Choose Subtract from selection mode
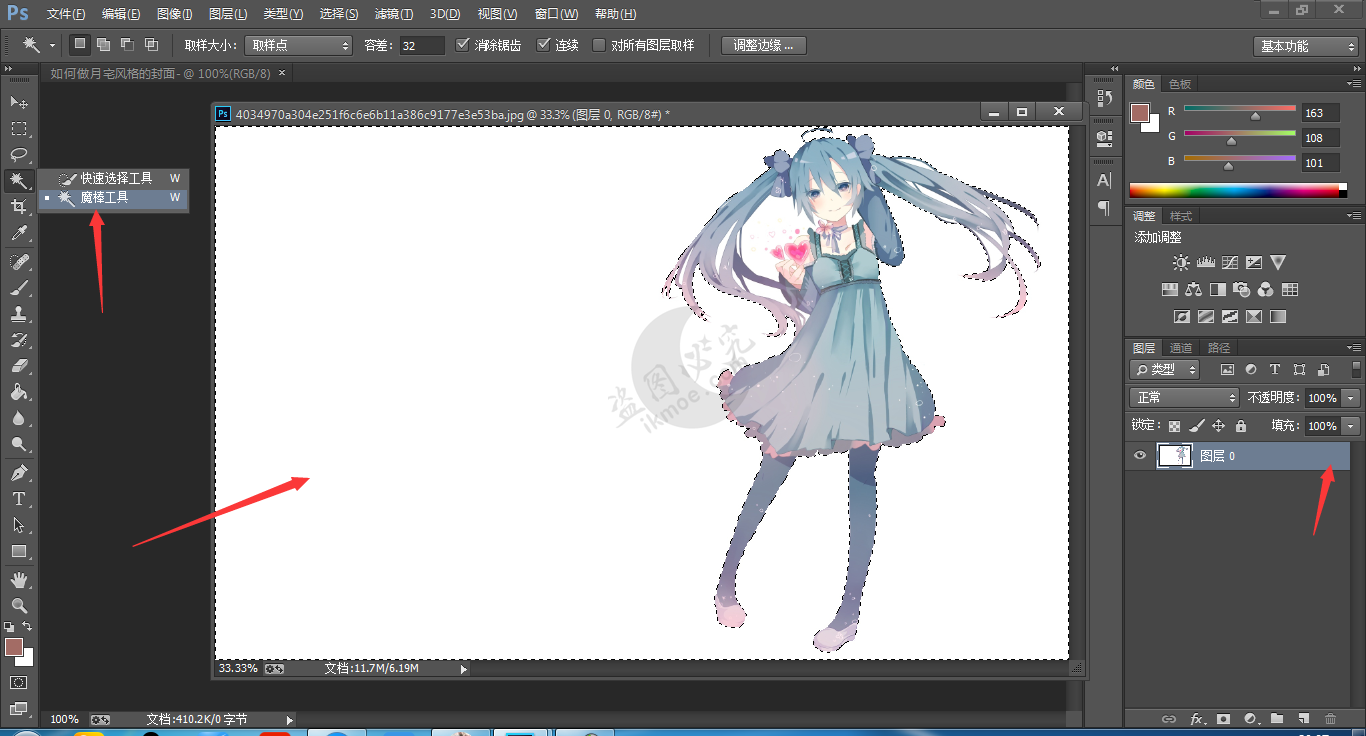The height and width of the screenshot is (736, 1366). click(x=127, y=45)
